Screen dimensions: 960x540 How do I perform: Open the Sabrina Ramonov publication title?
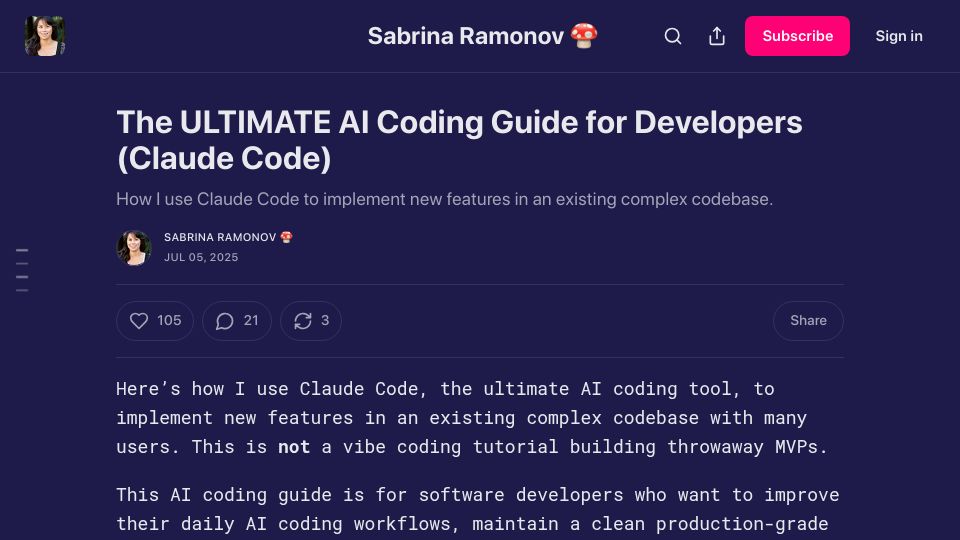(x=482, y=36)
